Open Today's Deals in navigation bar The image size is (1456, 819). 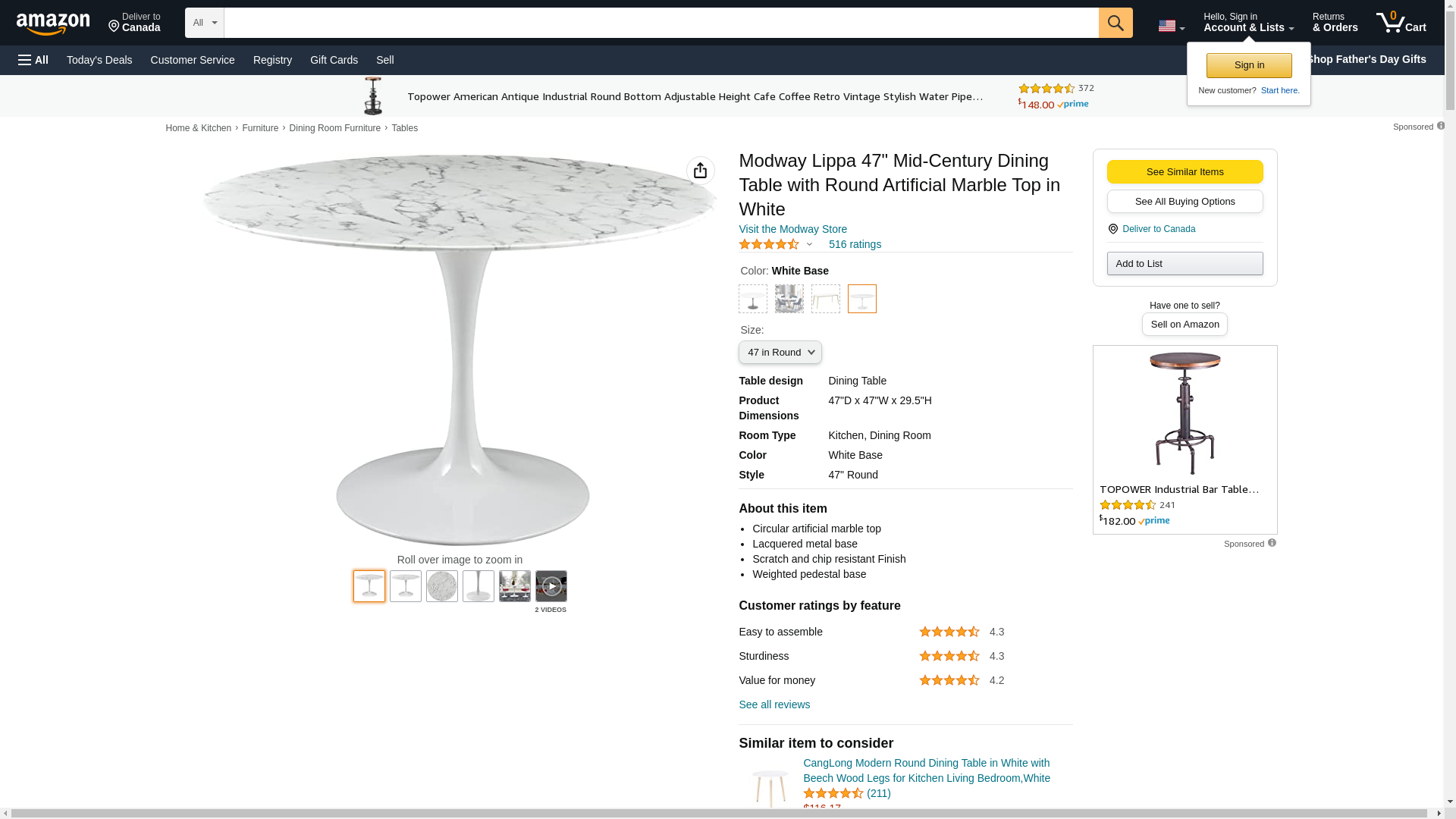(99, 60)
